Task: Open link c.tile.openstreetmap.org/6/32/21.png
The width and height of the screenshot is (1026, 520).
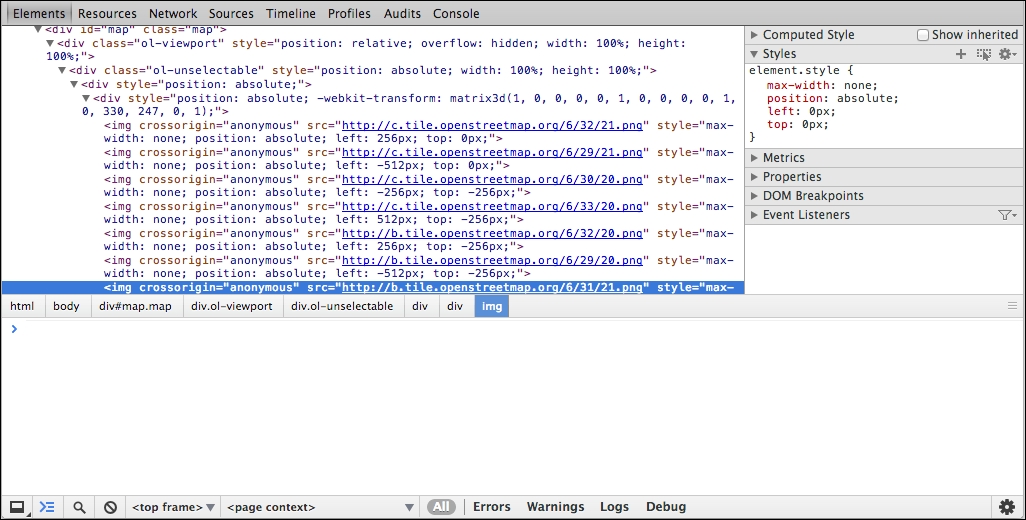Action: [492, 126]
